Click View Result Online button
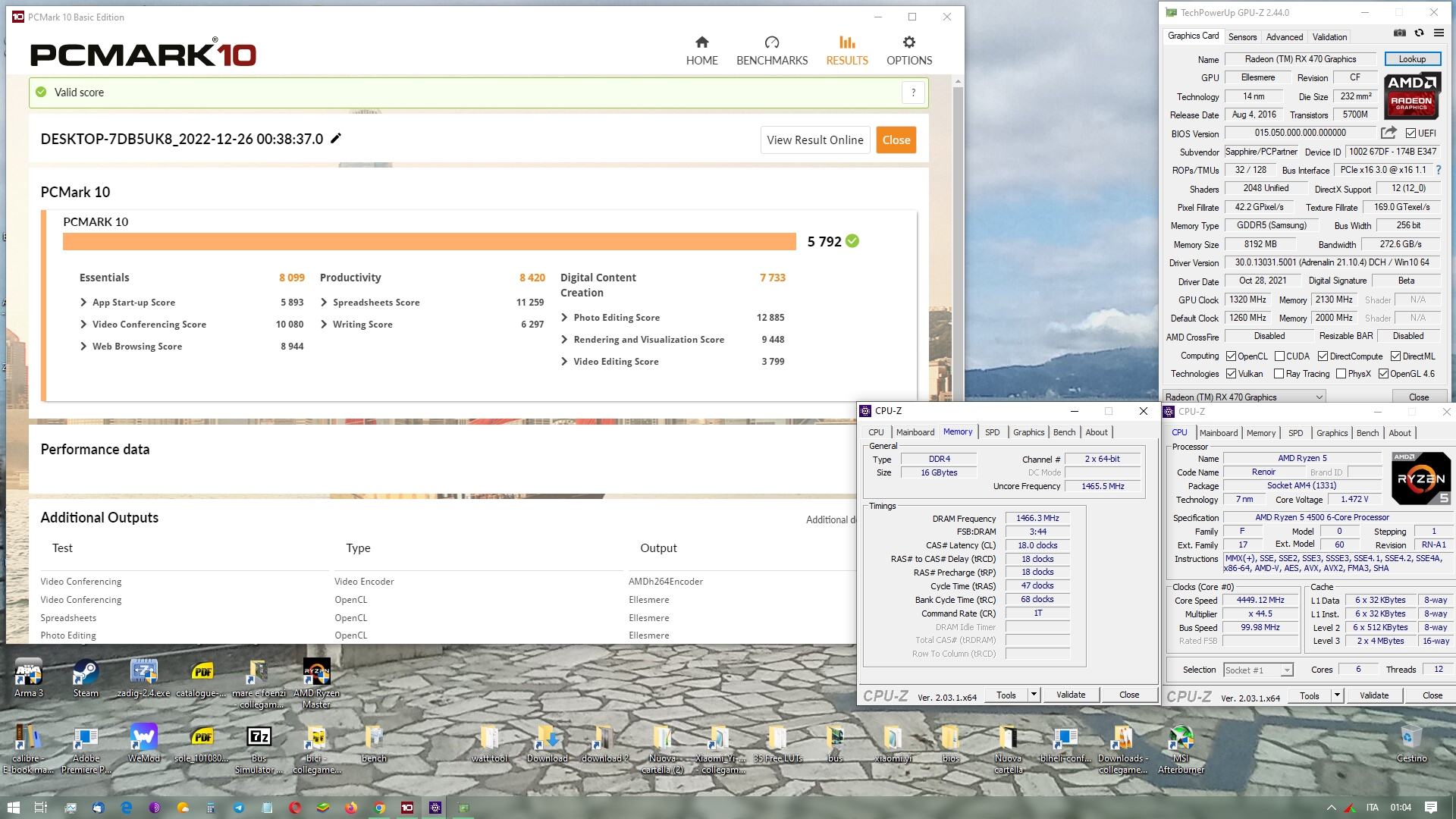 (815, 140)
